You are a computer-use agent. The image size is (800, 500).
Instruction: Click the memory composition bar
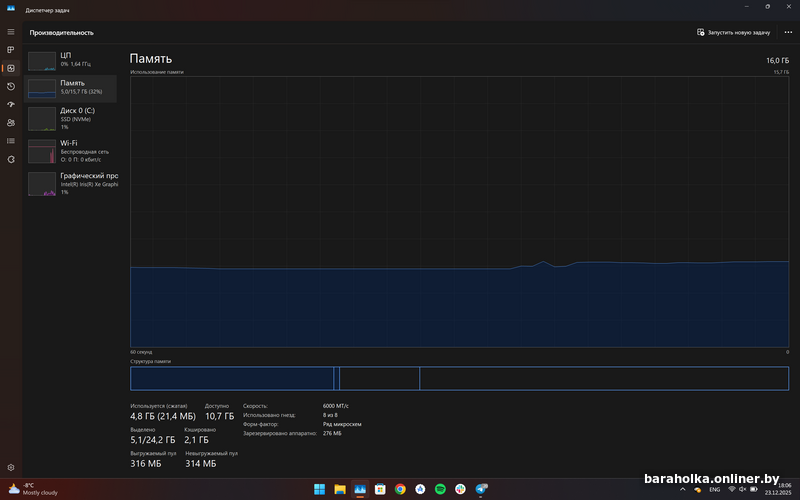[x=458, y=378]
